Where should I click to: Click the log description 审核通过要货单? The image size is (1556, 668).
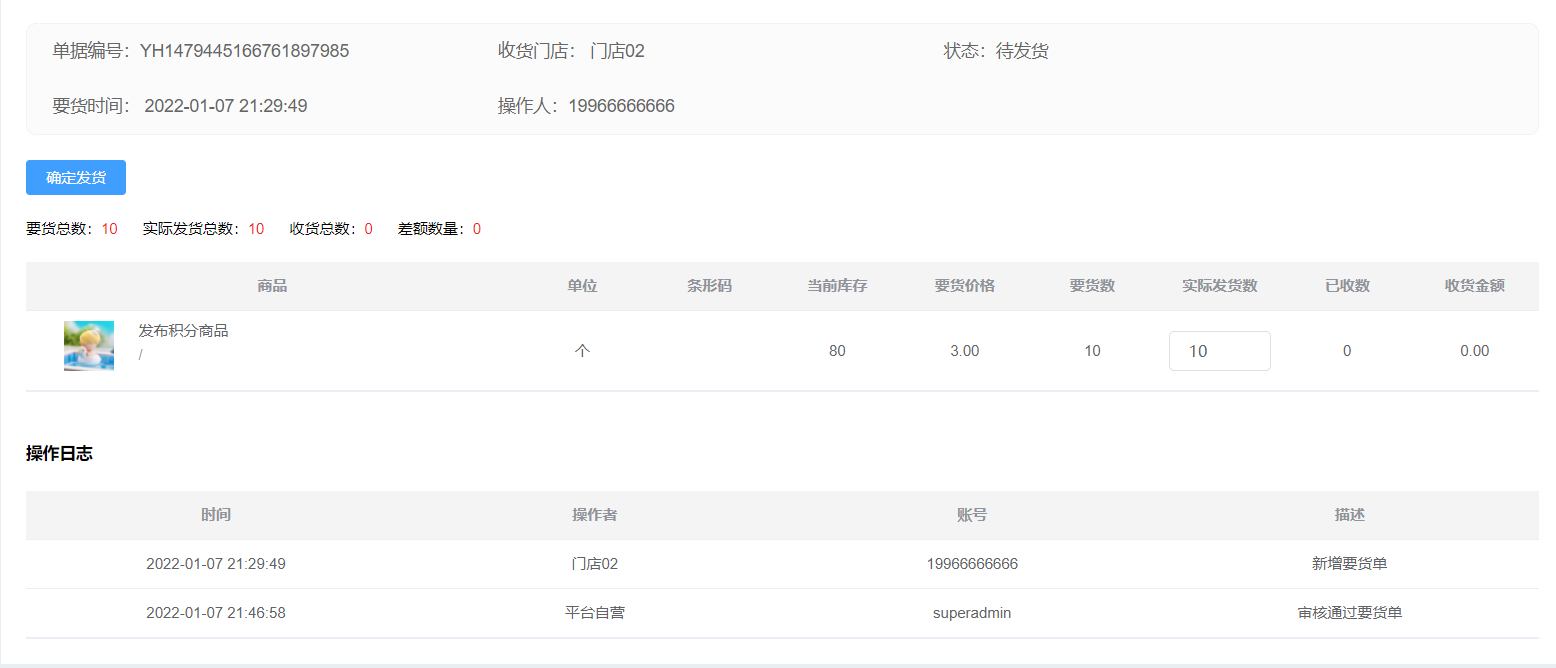pyautogui.click(x=1350, y=613)
